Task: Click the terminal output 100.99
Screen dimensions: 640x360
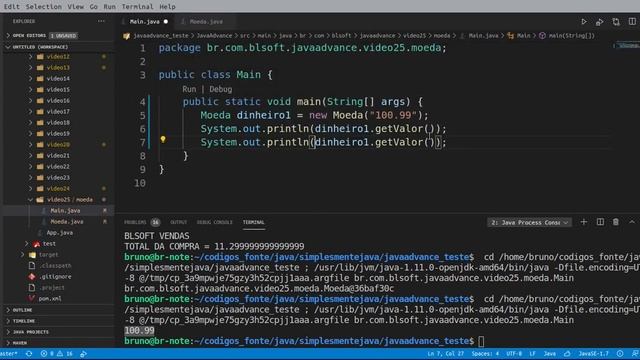Action: pos(139,331)
